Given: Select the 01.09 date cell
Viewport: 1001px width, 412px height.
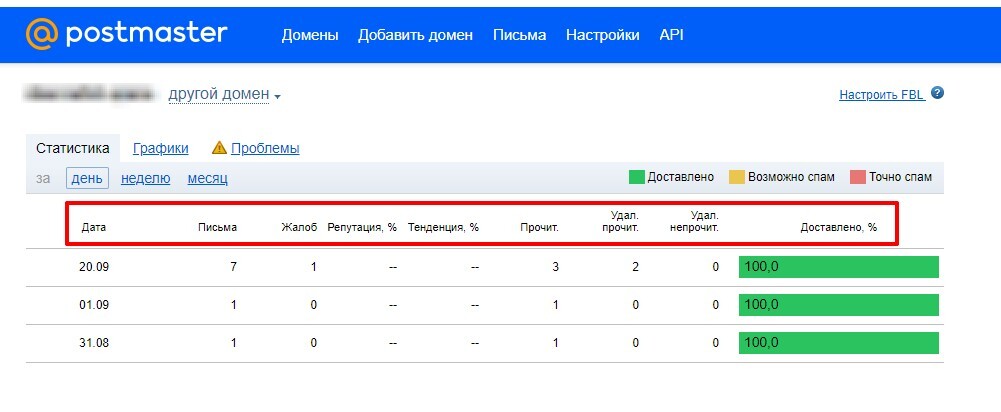Looking at the screenshot, I should pyautogui.click(x=94, y=305).
